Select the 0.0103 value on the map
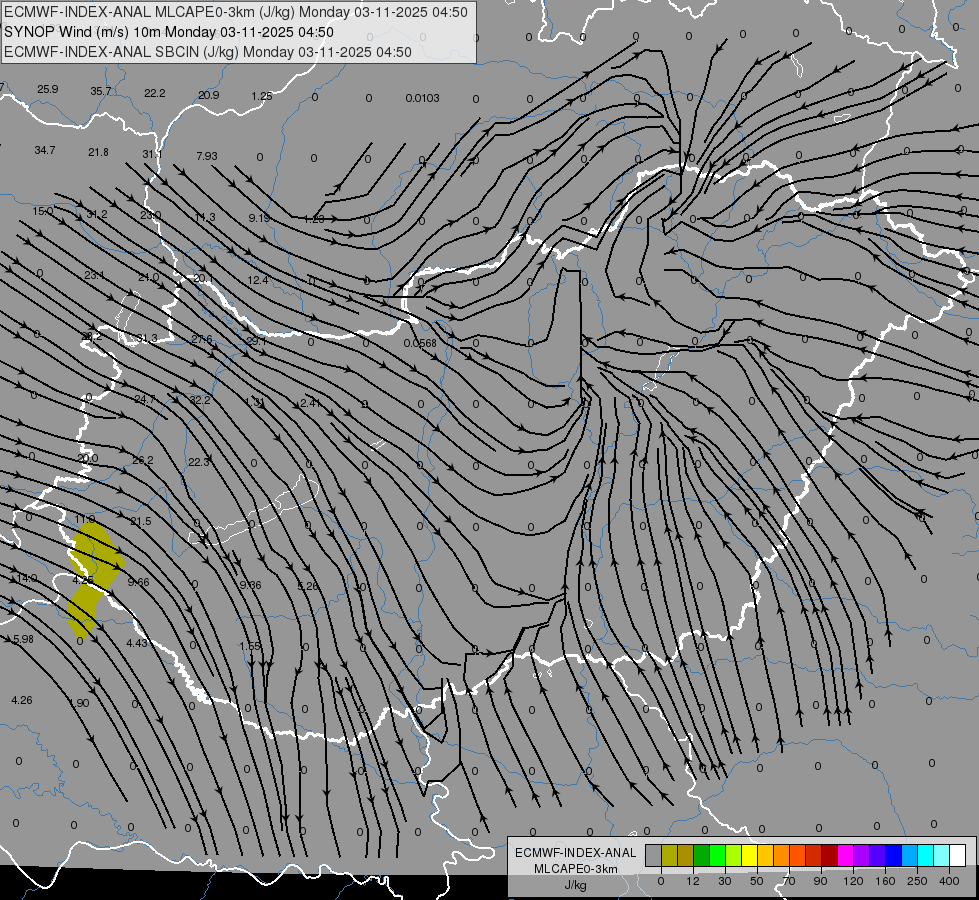Image resolution: width=979 pixels, height=900 pixels. coord(422,98)
